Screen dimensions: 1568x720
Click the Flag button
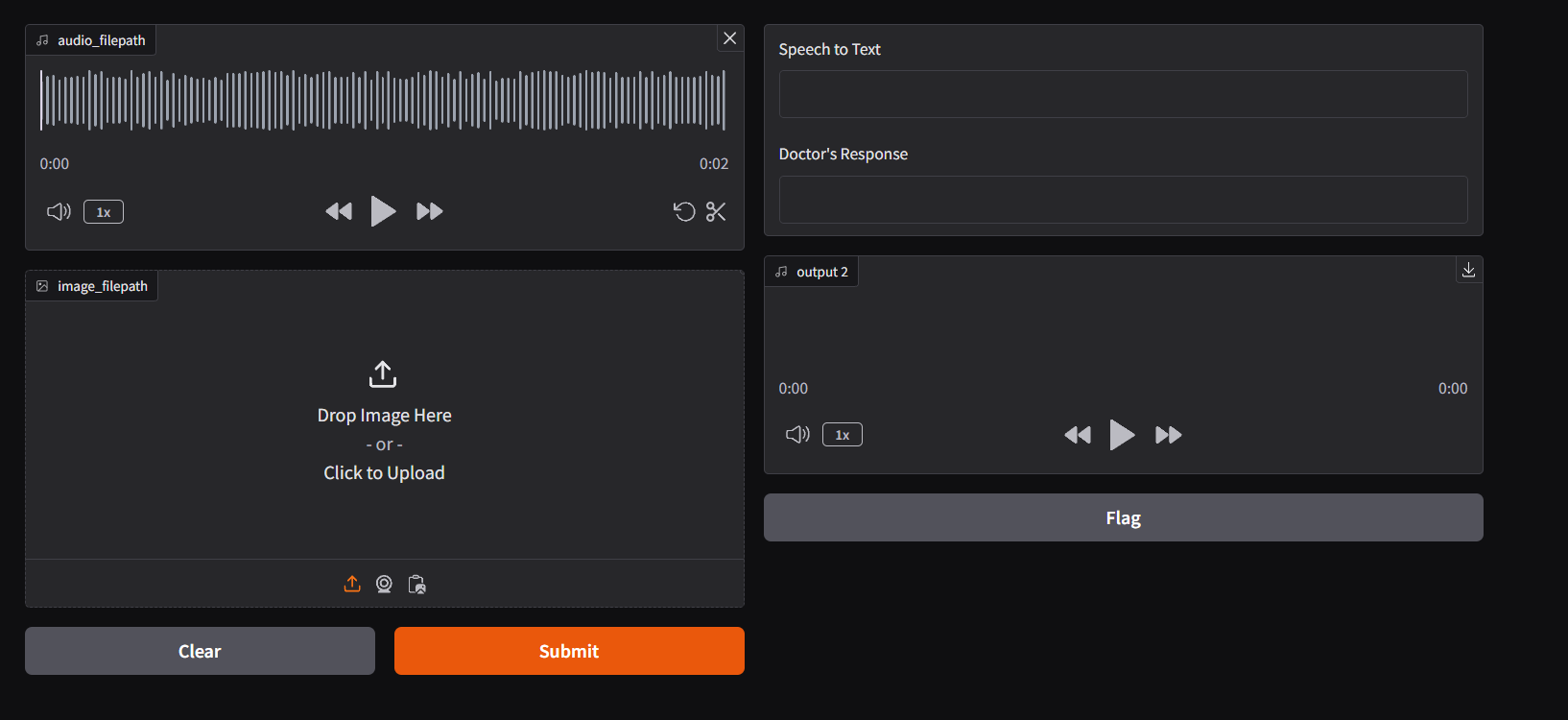pyautogui.click(x=1123, y=517)
